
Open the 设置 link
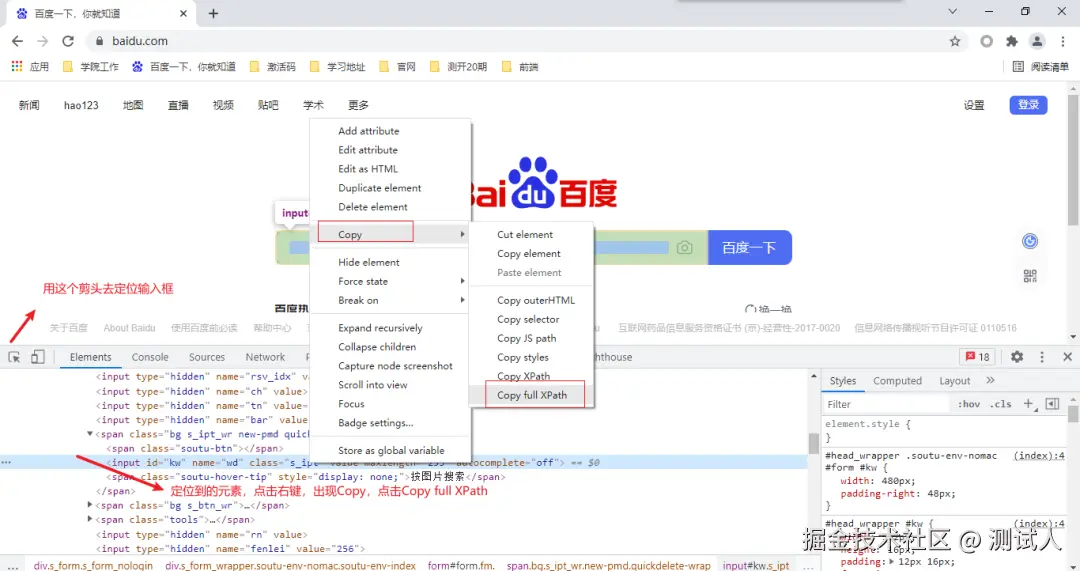(974, 105)
